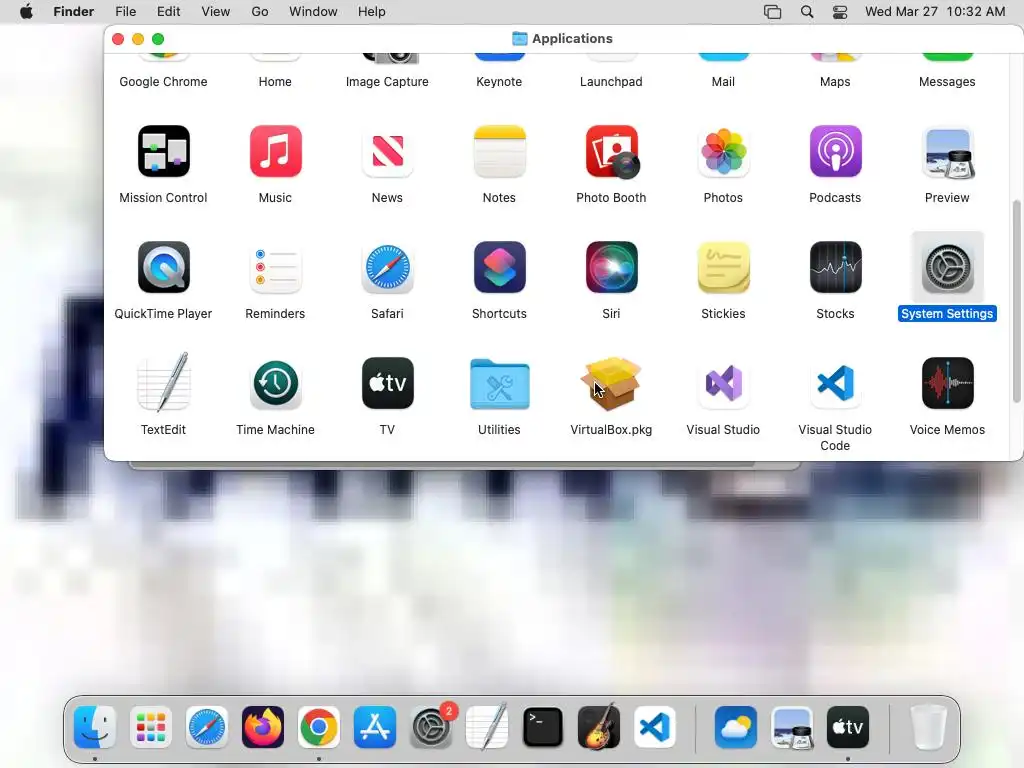Select the Stickies app icon

724,267
